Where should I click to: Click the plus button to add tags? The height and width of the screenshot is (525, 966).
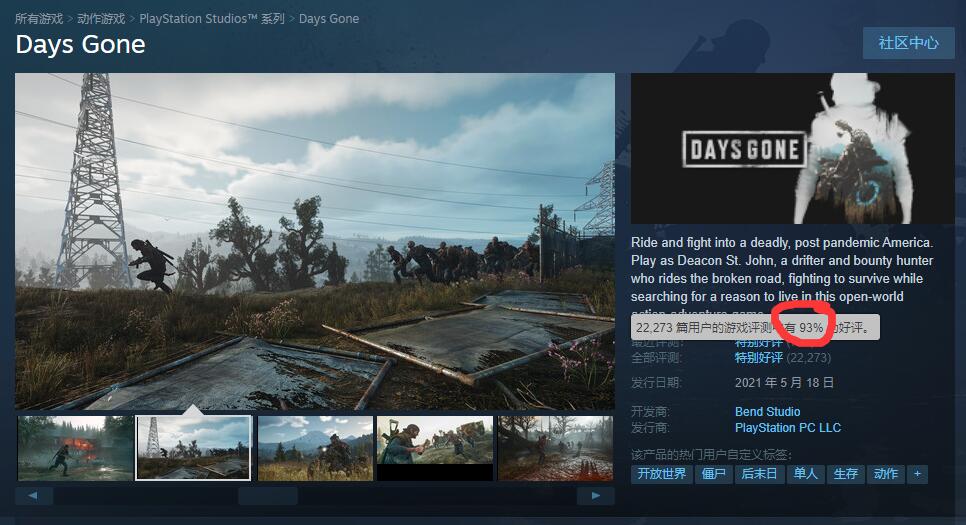[917, 474]
